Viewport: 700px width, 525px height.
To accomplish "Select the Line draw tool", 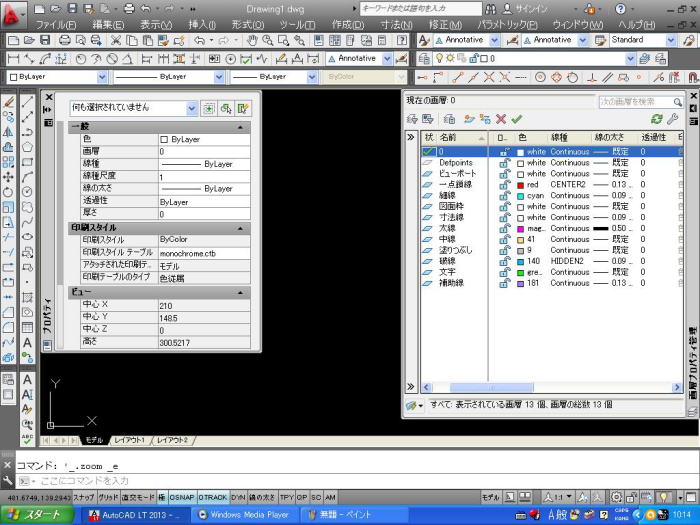I will coord(27,102).
